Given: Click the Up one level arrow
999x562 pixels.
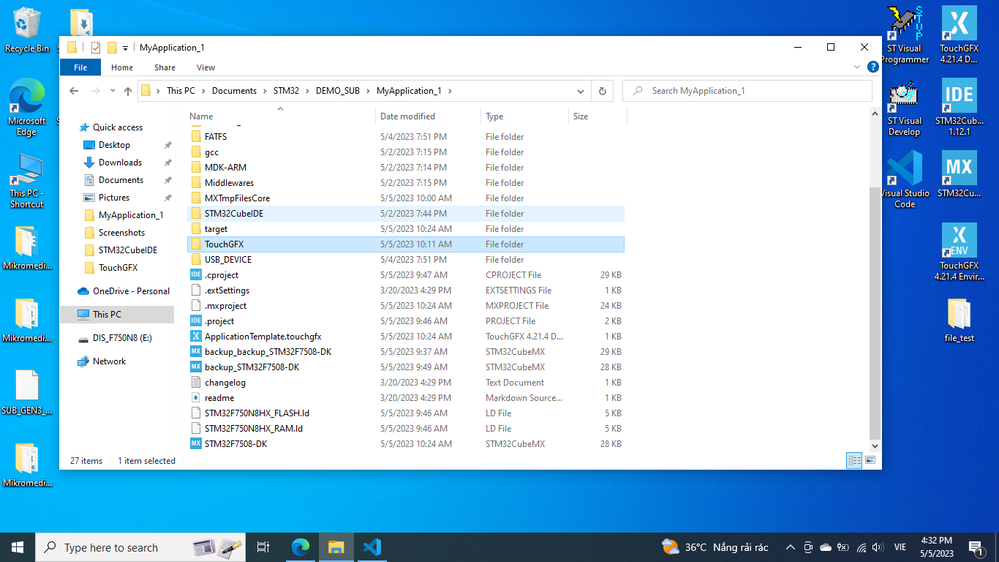Looking at the screenshot, I should click(x=128, y=91).
